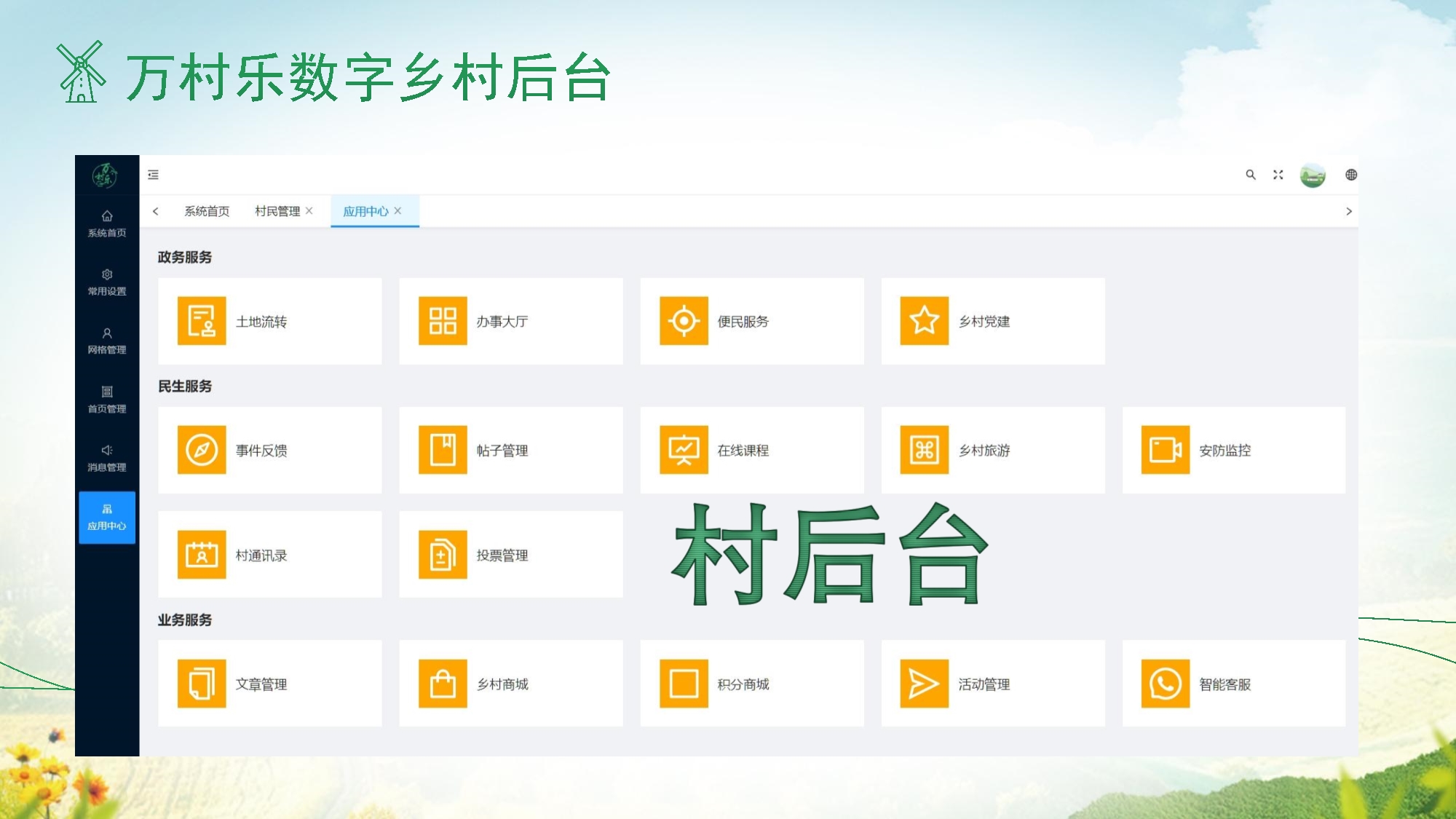
Task: Click the 事件反馈 label
Action: pos(261,451)
